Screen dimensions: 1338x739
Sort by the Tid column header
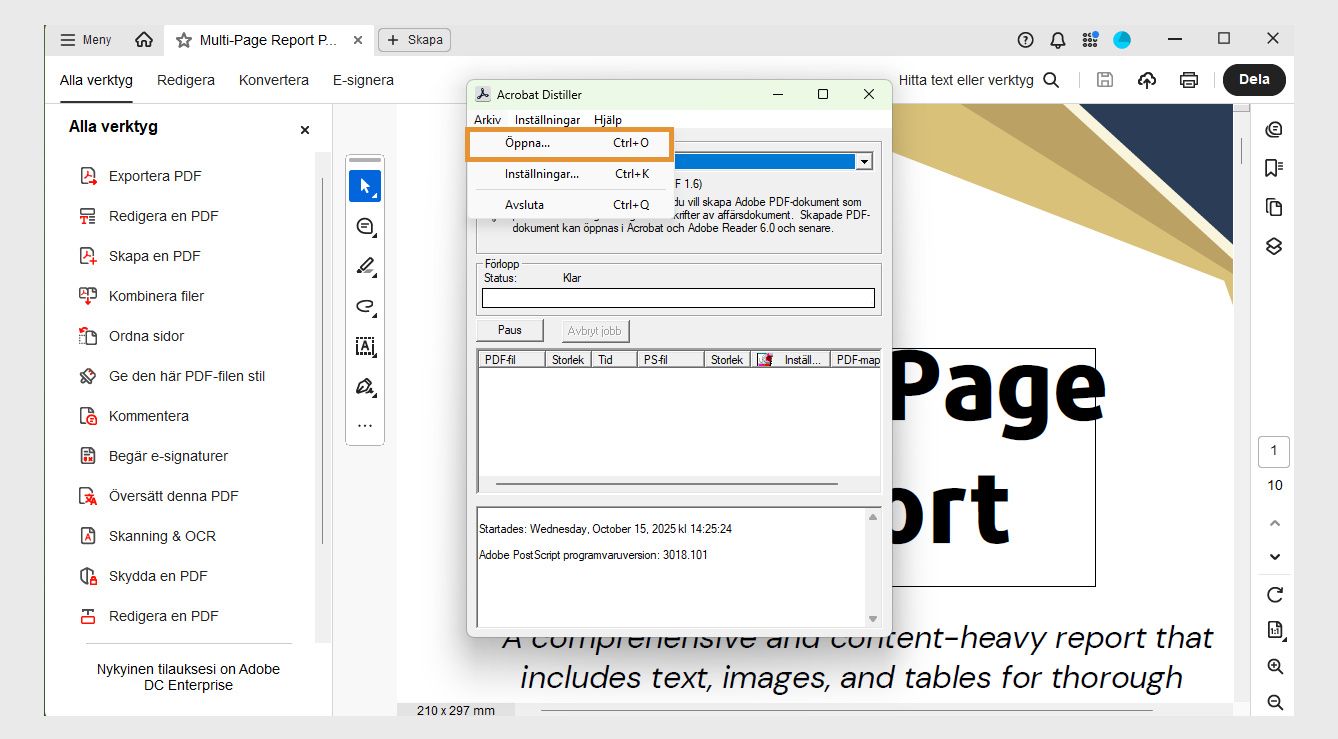point(613,360)
